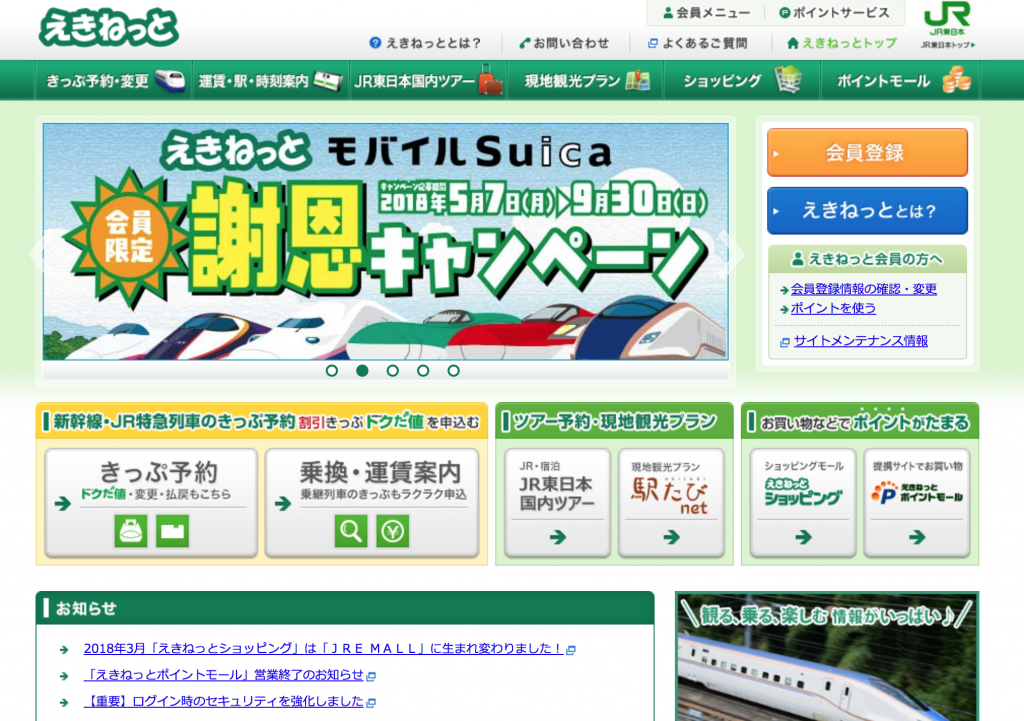
Task: Open ポイントモール menu
Action: (x=901, y=80)
